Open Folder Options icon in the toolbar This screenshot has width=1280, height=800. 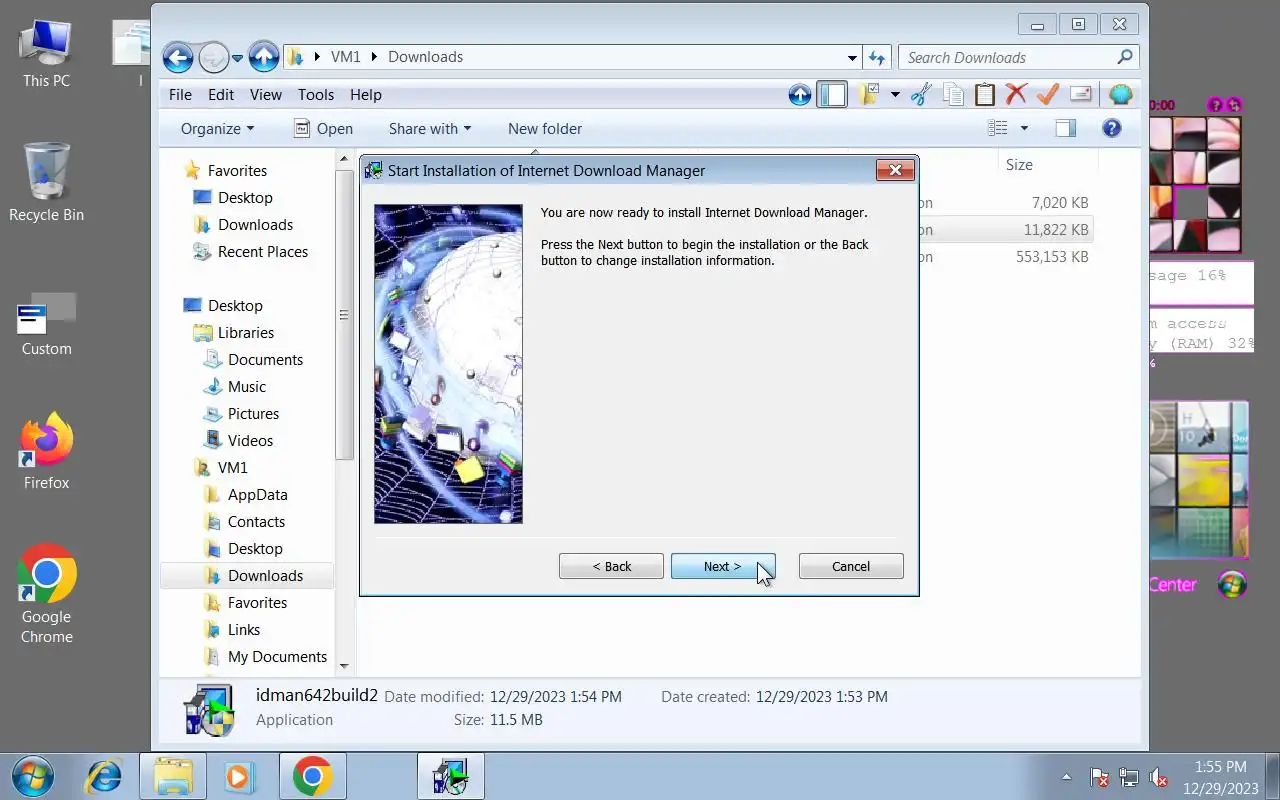pyautogui.click(x=868, y=95)
